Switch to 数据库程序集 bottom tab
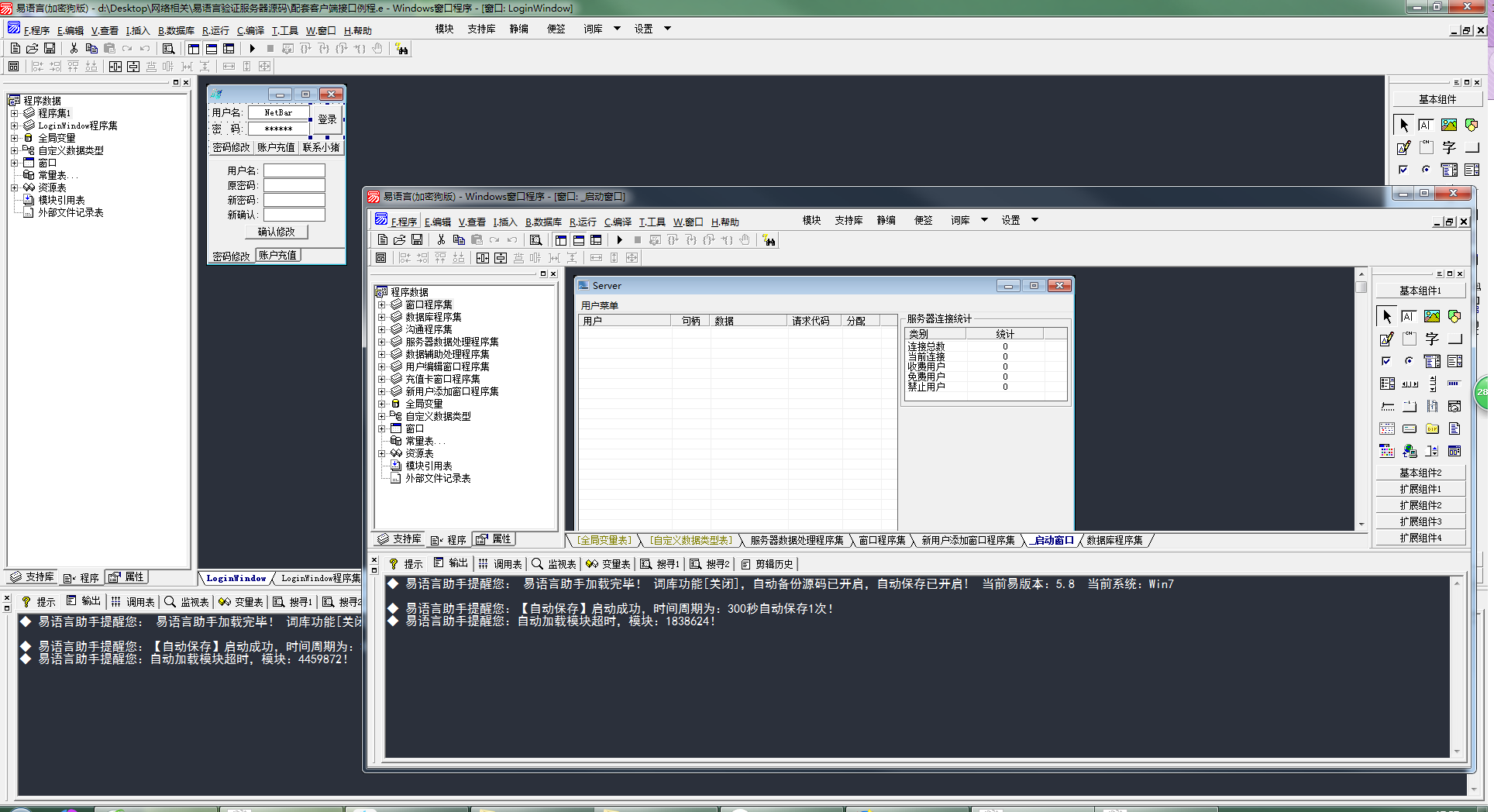Image resolution: width=1494 pixels, height=812 pixels. [x=1114, y=540]
